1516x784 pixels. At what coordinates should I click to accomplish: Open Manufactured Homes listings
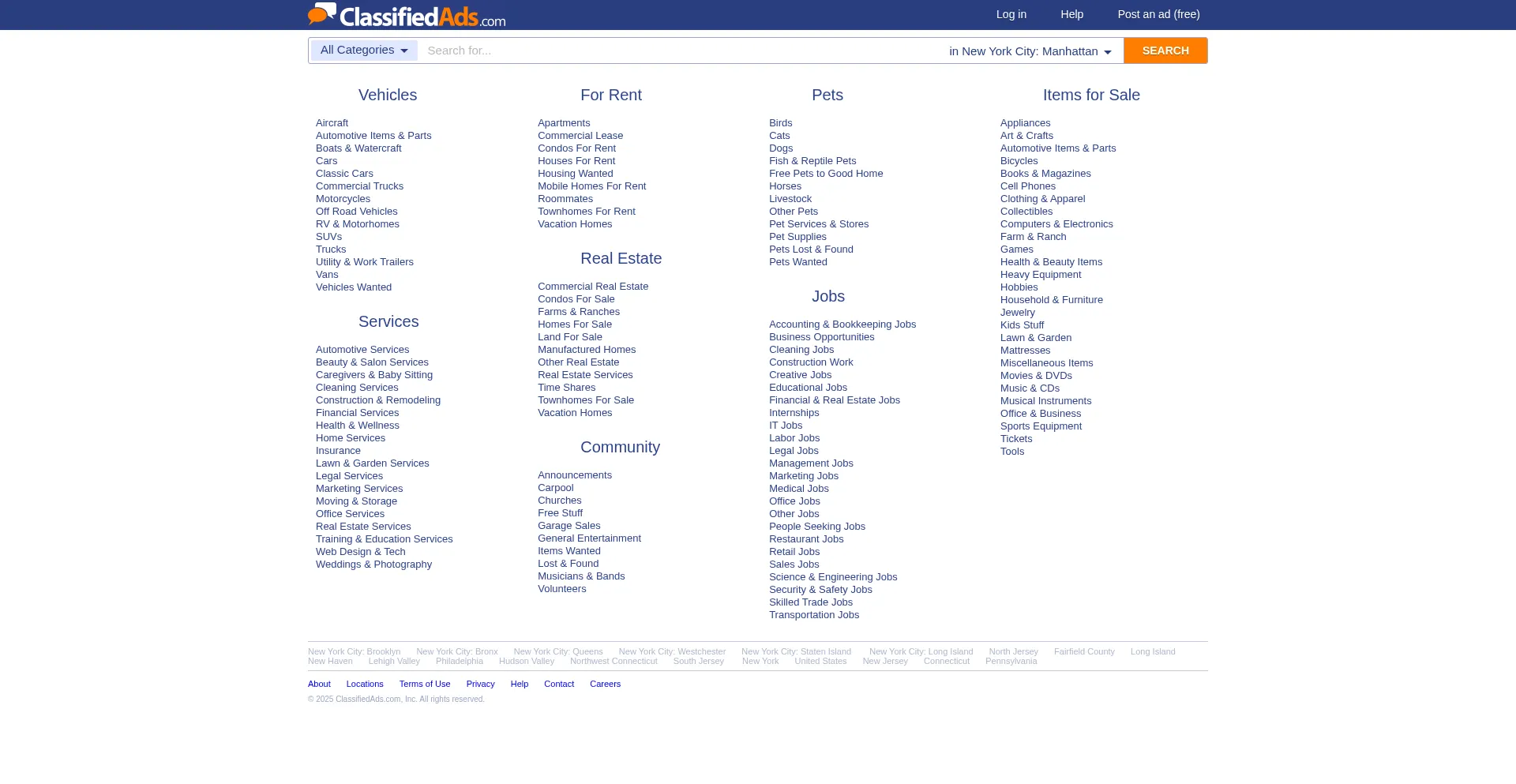tap(587, 350)
